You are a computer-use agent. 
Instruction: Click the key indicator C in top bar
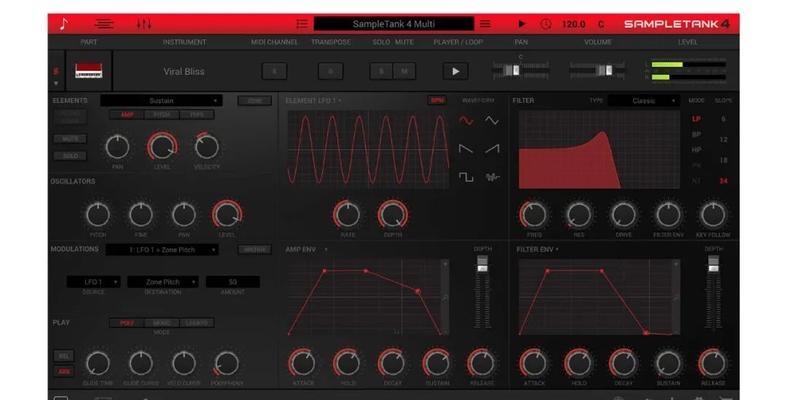click(601, 24)
